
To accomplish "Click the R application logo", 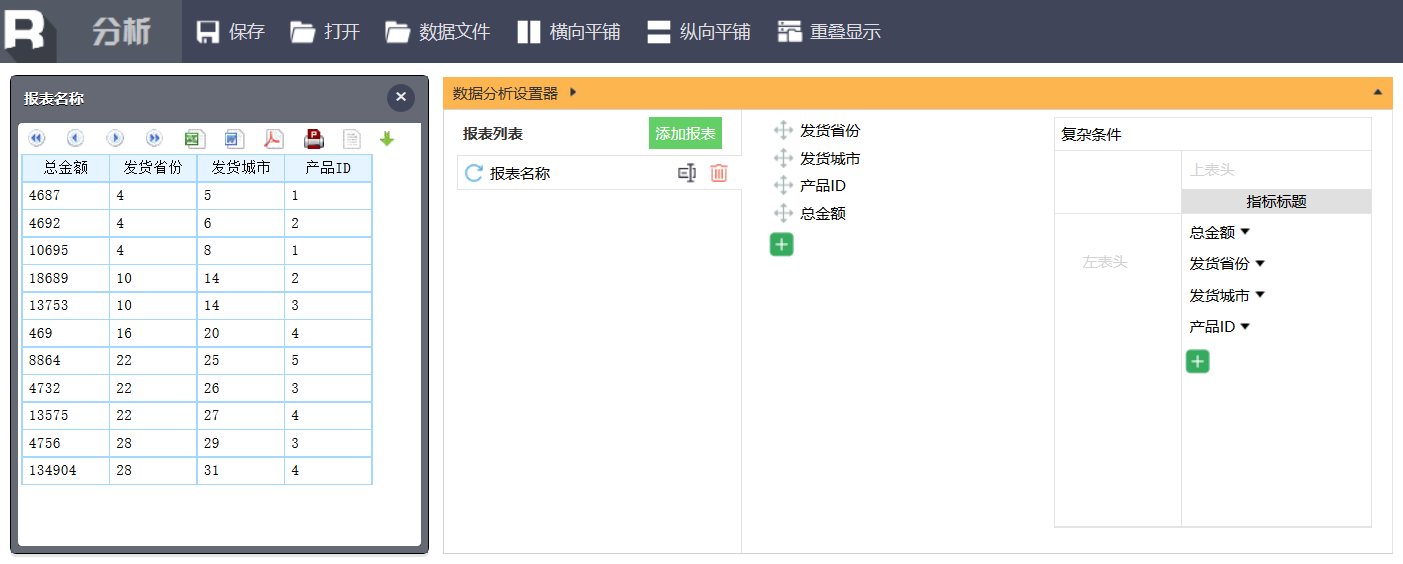I will [26, 31].
